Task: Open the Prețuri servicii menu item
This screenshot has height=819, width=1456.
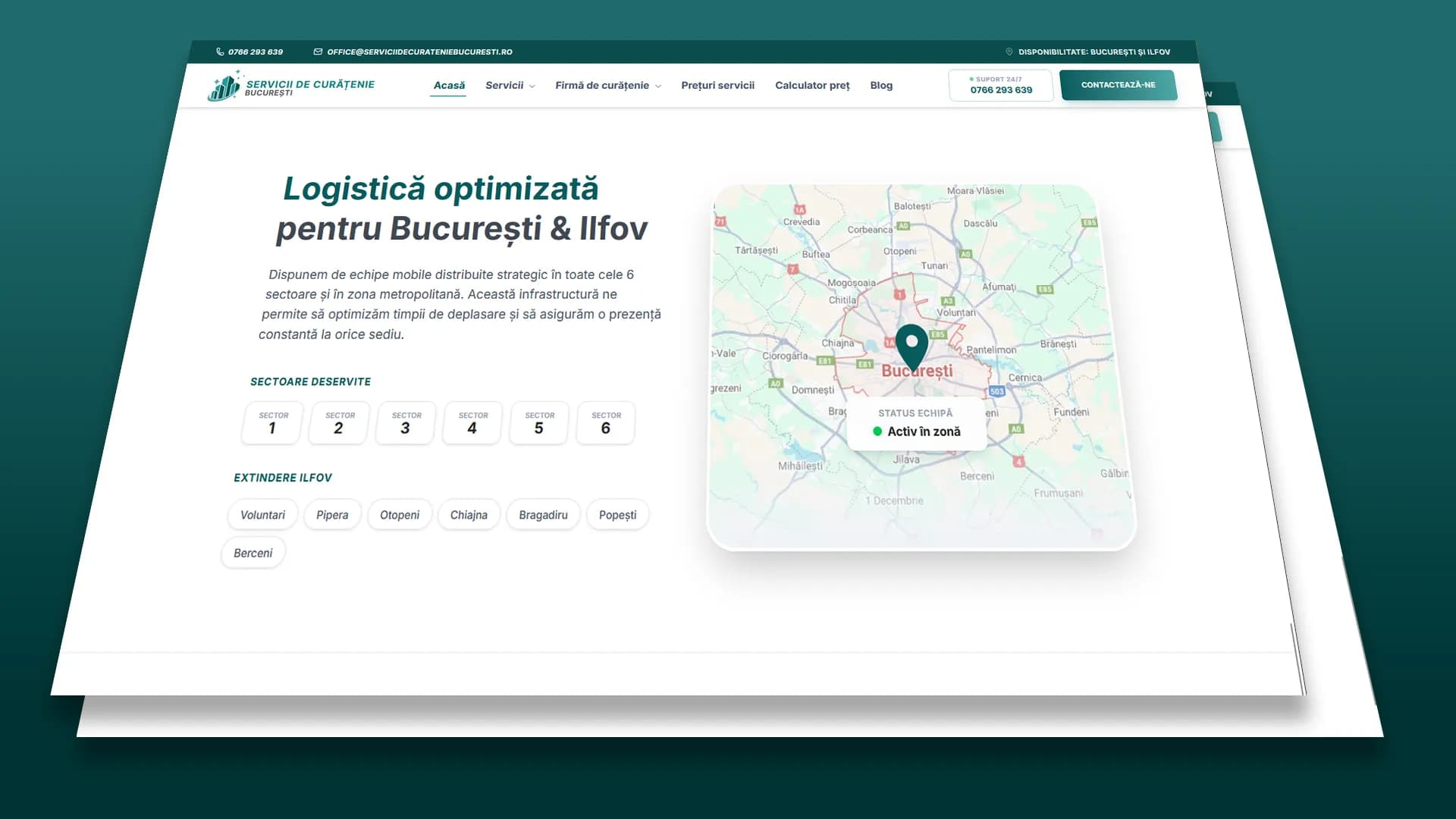Action: pyautogui.click(x=717, y=86)
